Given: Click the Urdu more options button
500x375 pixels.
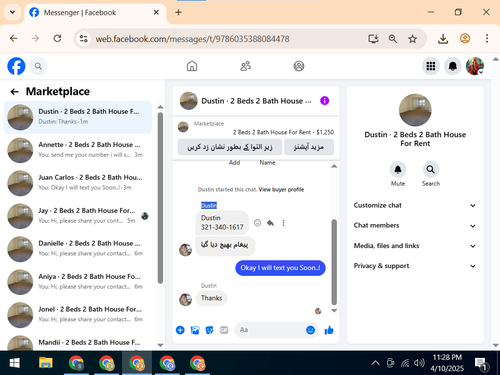Looking at the screenshot, I should [x=309, y=147].
